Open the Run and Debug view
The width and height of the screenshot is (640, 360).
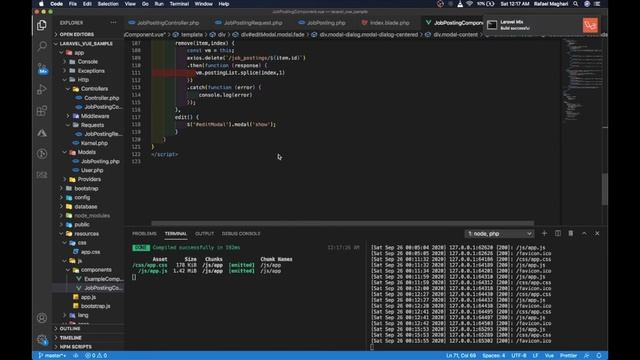click(x=42, y=89)
